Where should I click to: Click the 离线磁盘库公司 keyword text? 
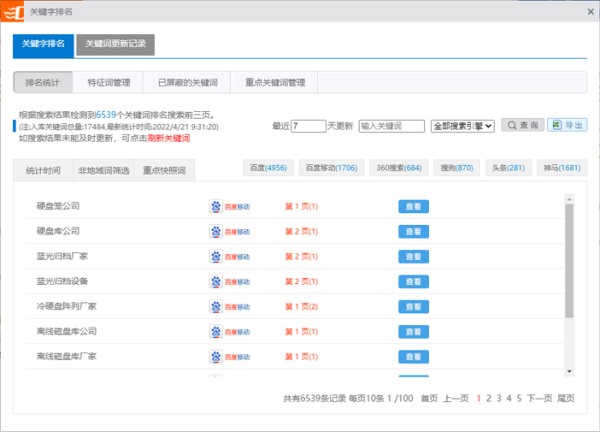pos(67,331)
